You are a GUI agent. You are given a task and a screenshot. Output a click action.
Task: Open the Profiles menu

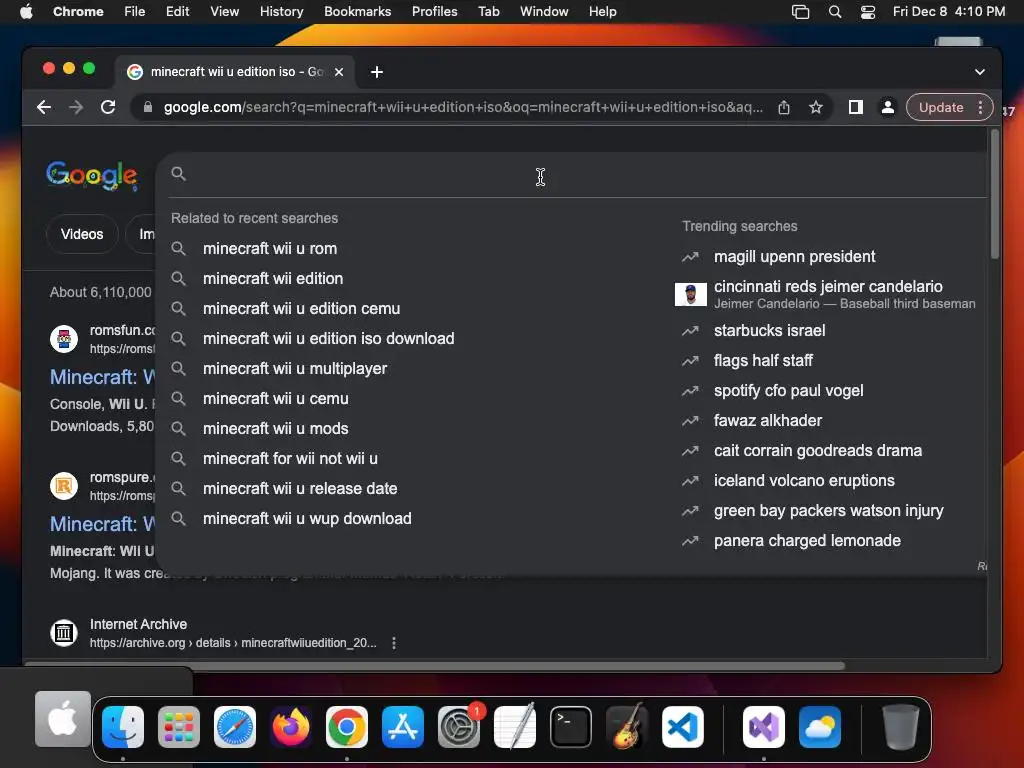tap(434, 12)
